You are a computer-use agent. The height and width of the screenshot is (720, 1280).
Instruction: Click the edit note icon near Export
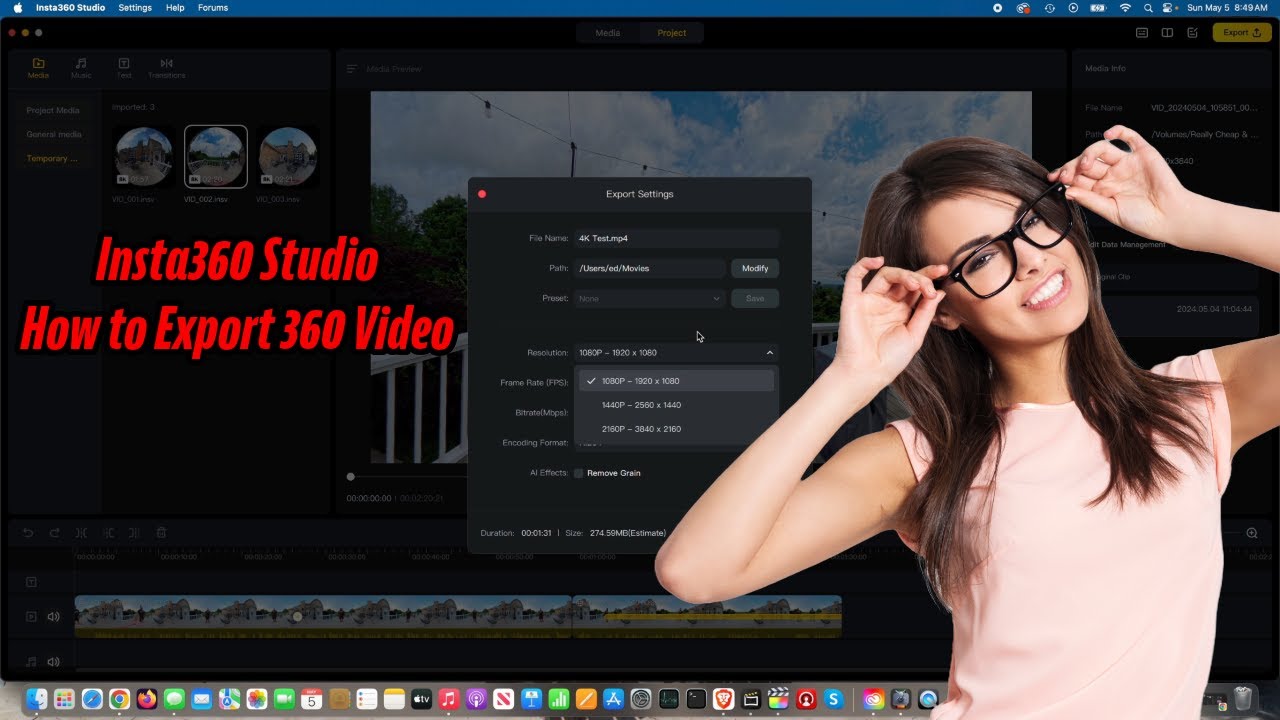coord(1192,33)
